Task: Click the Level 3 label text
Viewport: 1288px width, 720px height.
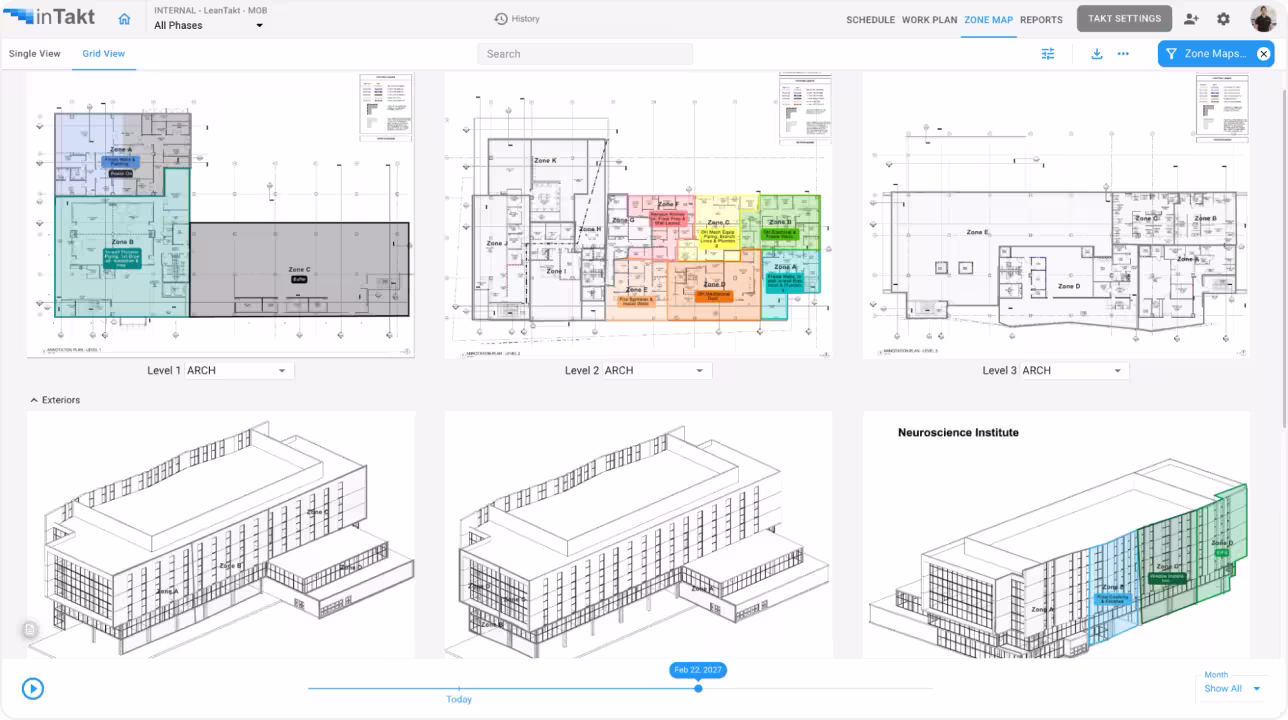Action: tap(1000, 371)
